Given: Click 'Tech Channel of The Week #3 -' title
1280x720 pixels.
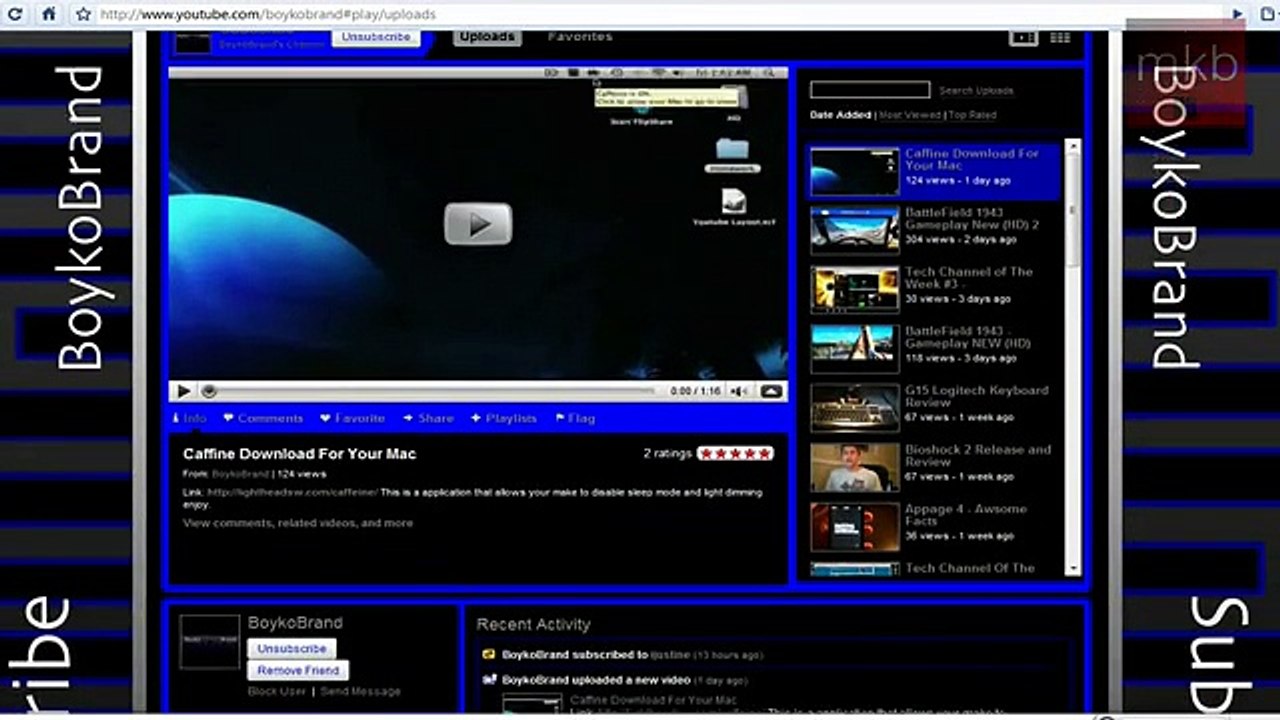Looking at the screenshot, I should [969, 278].
